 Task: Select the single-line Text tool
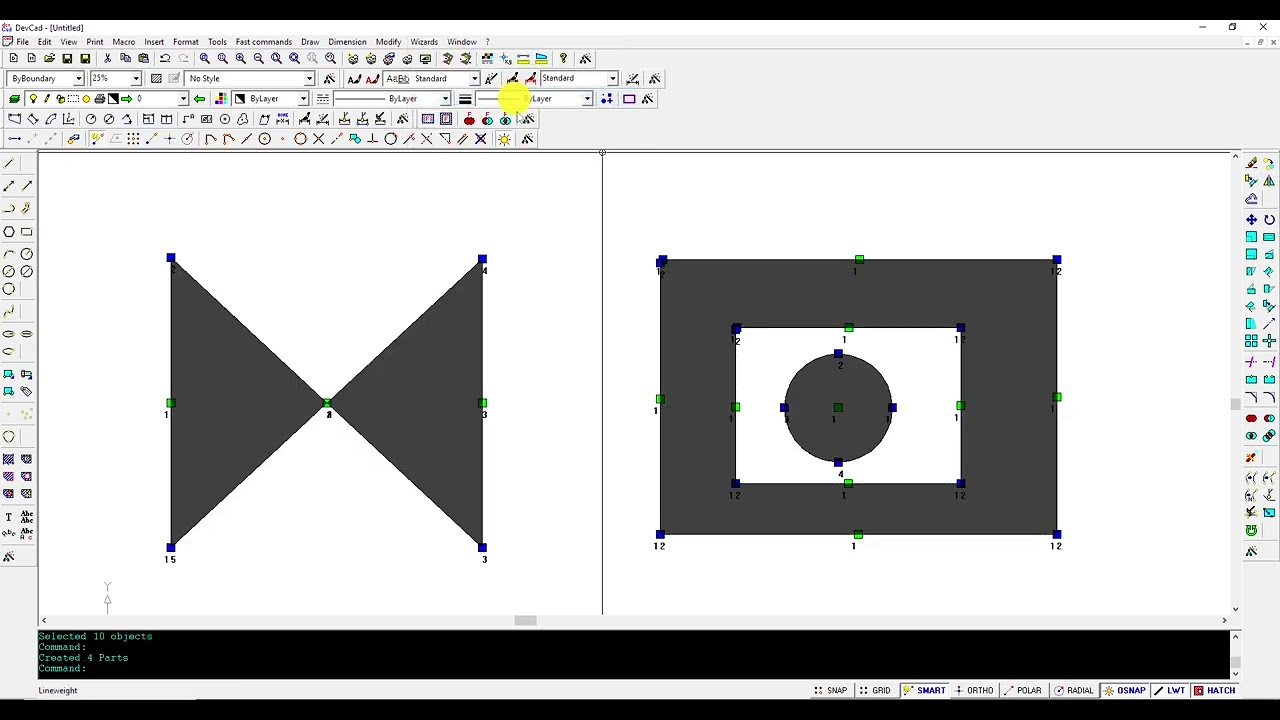[x=9, y=517]
